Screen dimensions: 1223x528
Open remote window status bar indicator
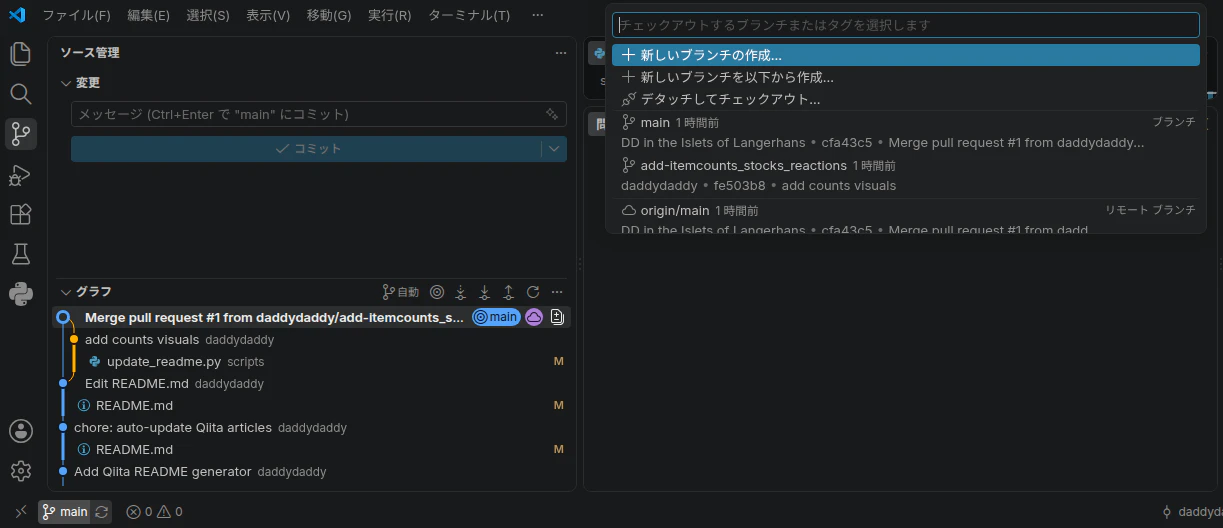tap(21, 511)
